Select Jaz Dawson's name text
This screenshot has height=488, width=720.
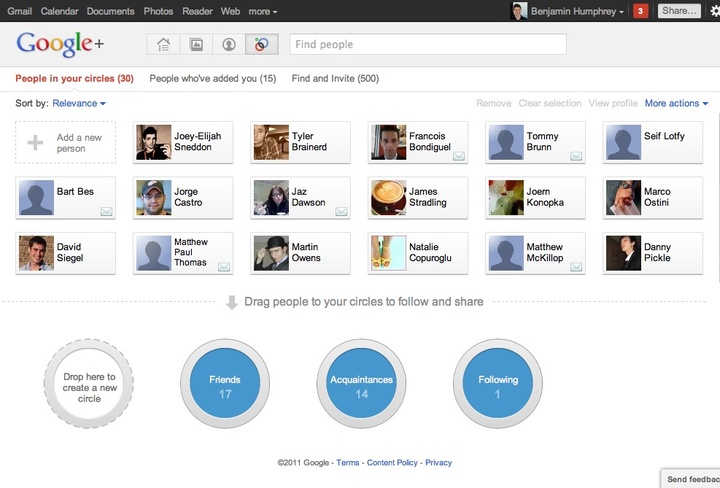pos(308,197)
